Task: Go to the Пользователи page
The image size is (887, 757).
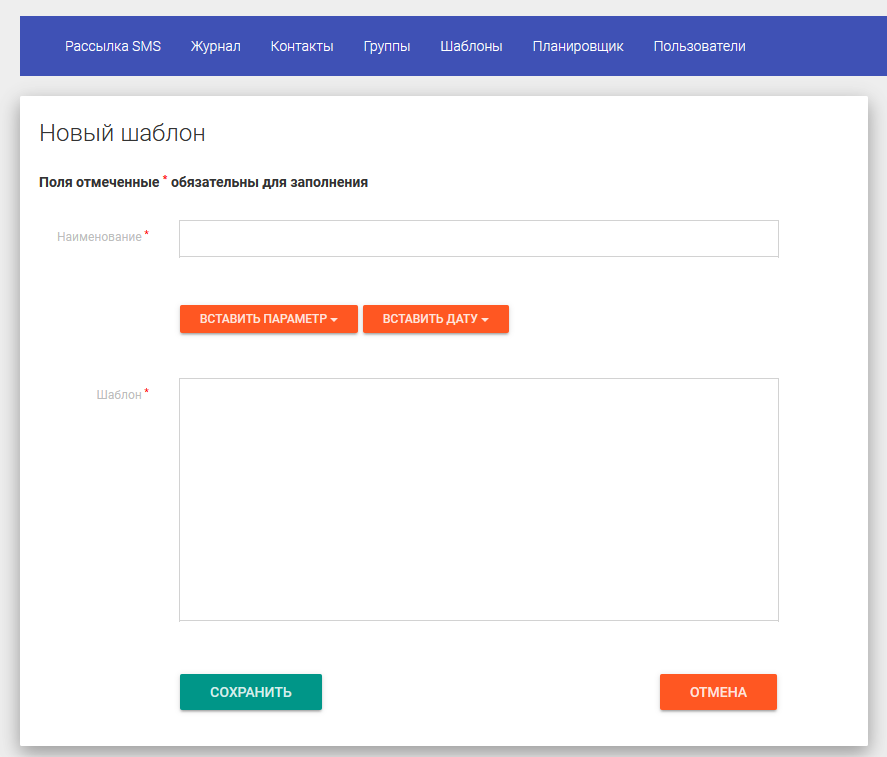Action: tap(699, 46)
